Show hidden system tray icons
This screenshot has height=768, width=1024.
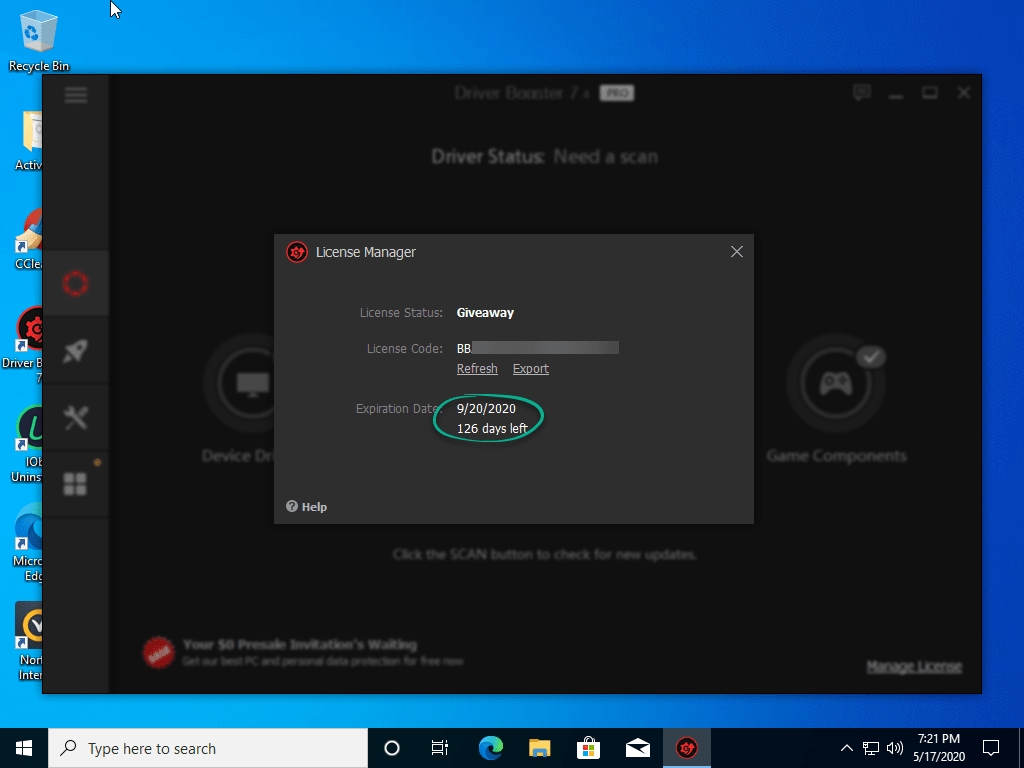(846, 748)
